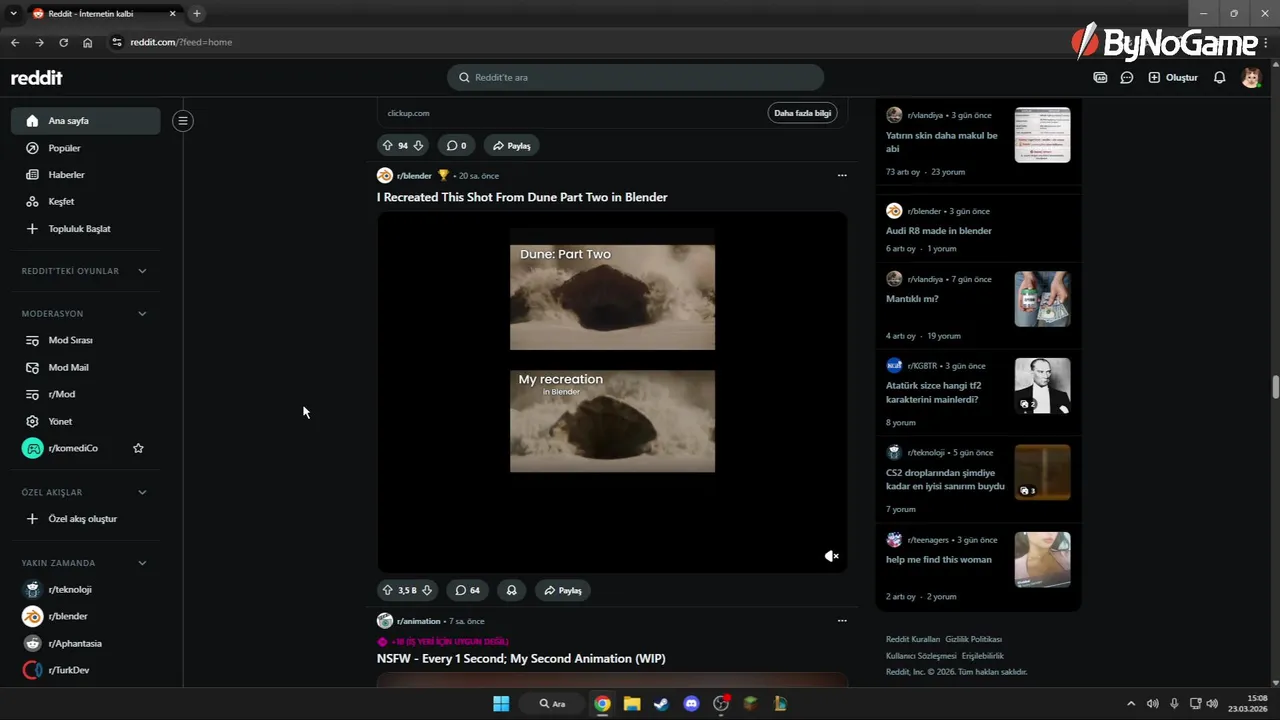The width and height of the screenshot is (1280, 720).
Task: Open Haberler in sidebar
Action: [x=86, y=175]
